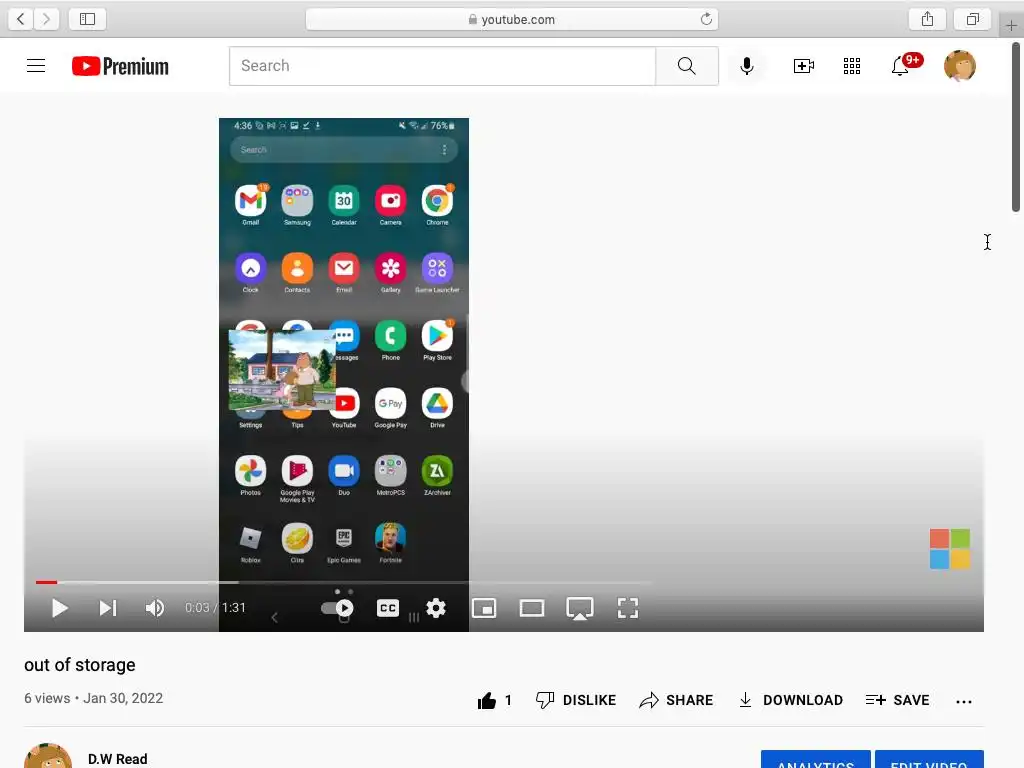Viewport: 1024px width, 768px height.
Task: Click the page vertical scrollbar
Action: [1016, 127]
